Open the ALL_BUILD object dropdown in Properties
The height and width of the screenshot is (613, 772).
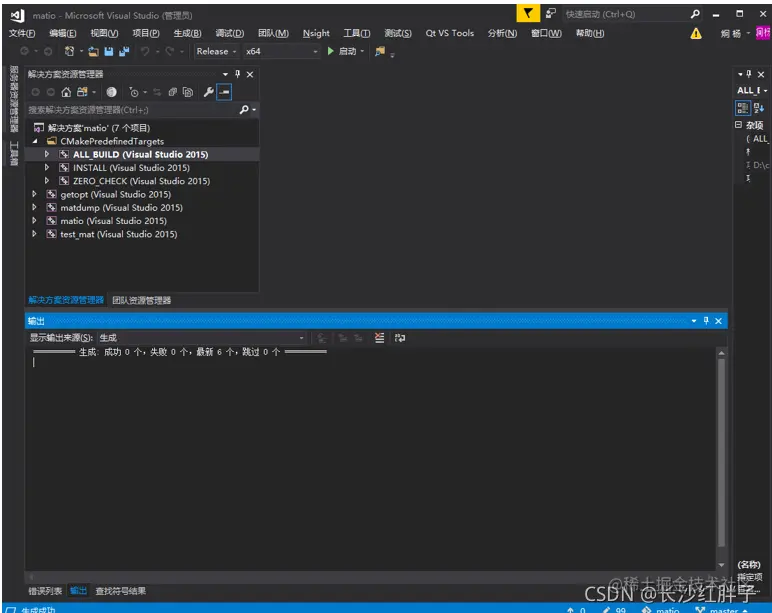point(752,91)
